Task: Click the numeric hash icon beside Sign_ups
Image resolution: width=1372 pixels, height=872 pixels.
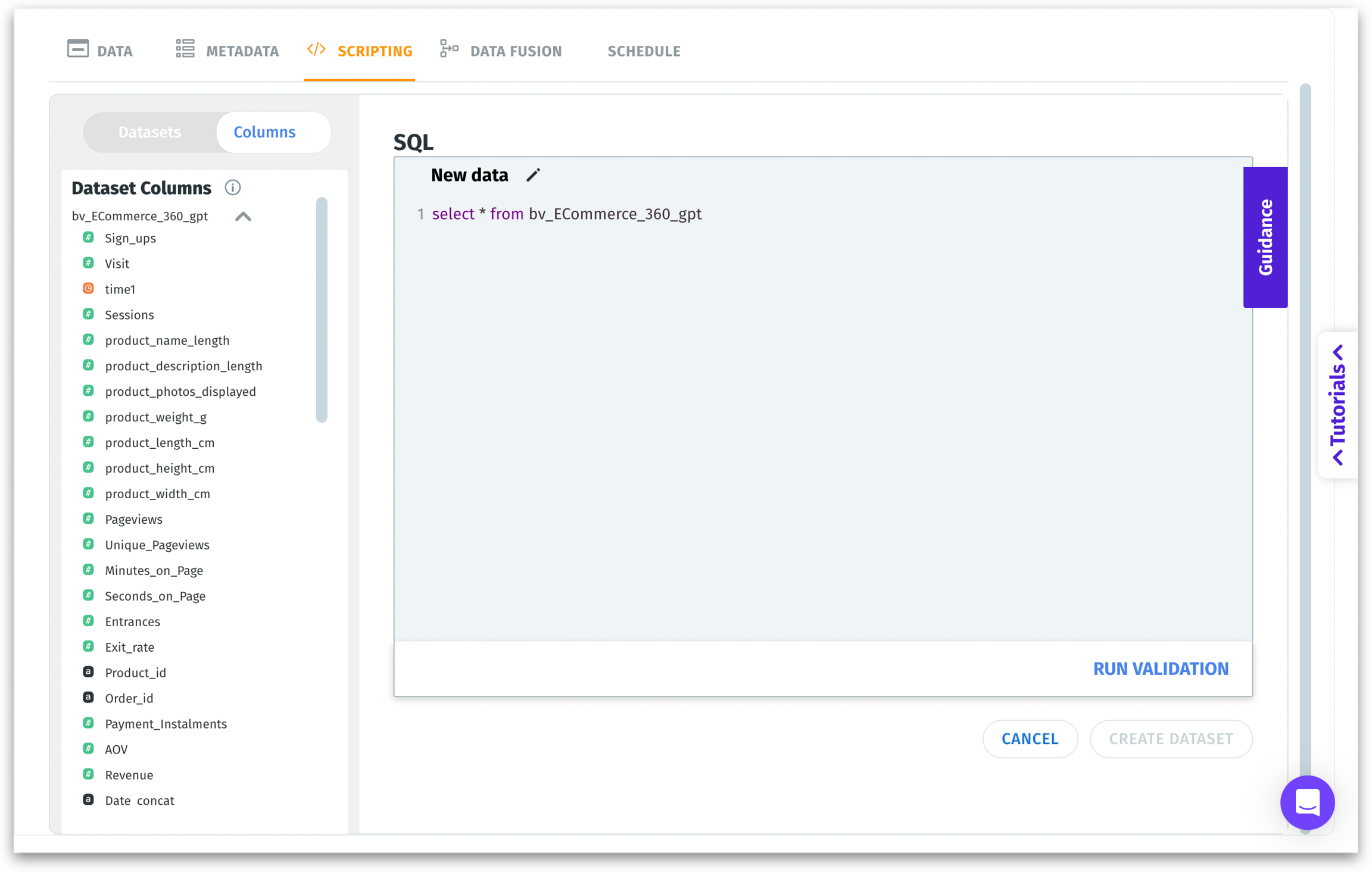Action: (88, 237)
